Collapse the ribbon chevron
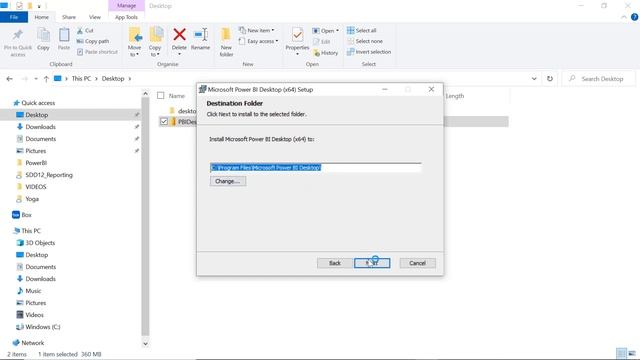The width and height of the screenshot is (640, 360). click(624, 17)
